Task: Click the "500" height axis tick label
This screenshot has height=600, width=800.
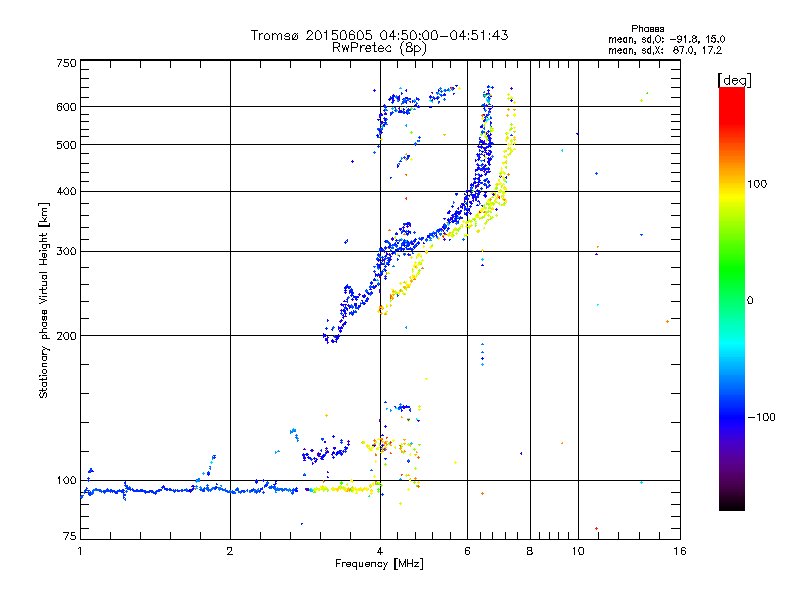Action: pos(67,145)
